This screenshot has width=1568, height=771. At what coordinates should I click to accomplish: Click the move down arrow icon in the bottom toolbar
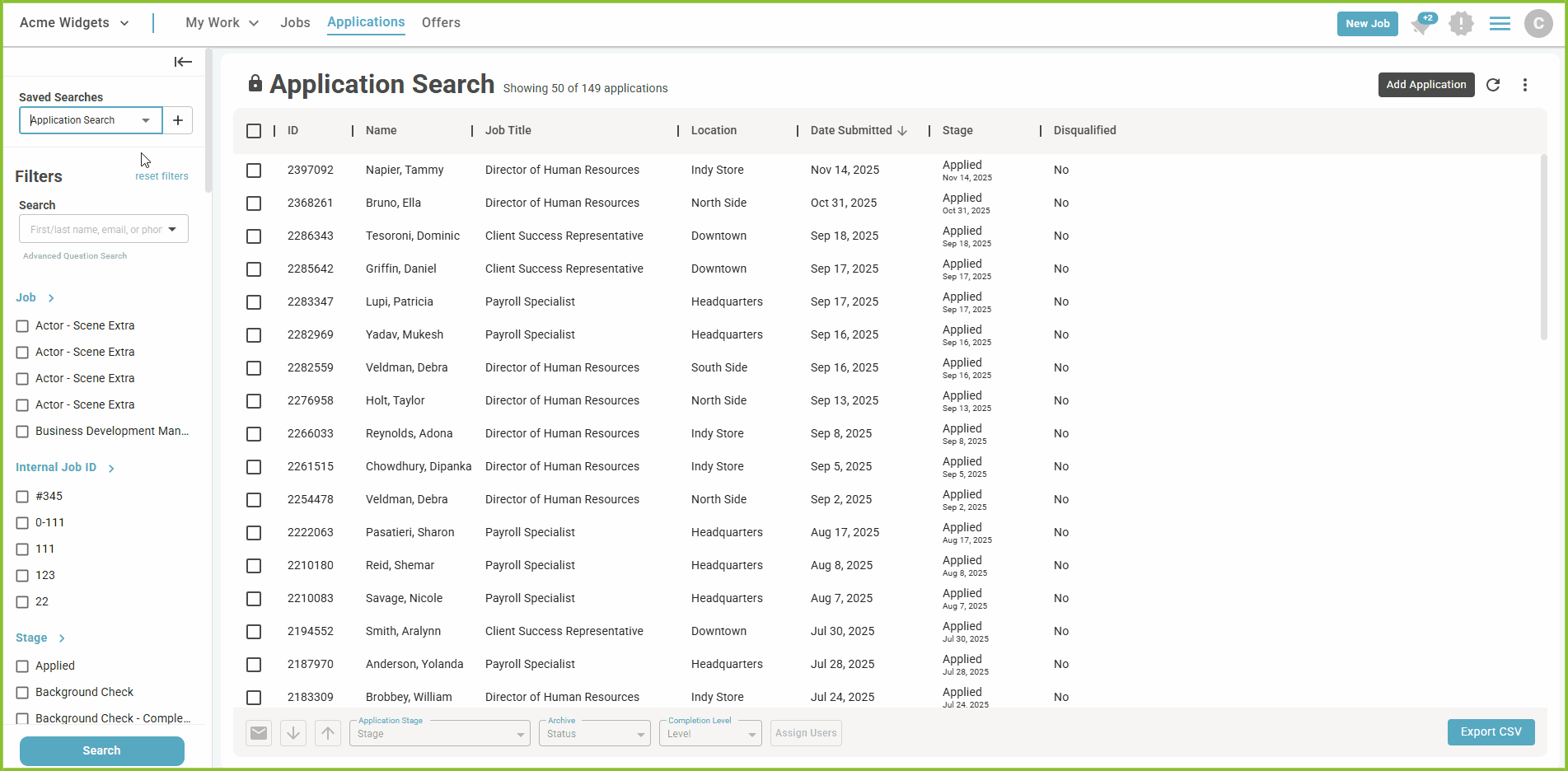coord(293,733)
